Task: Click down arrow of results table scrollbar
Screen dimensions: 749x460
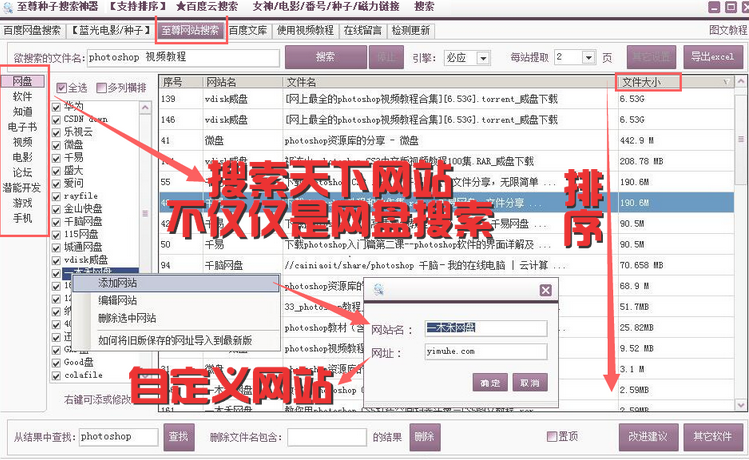Action: click(741, 405)
